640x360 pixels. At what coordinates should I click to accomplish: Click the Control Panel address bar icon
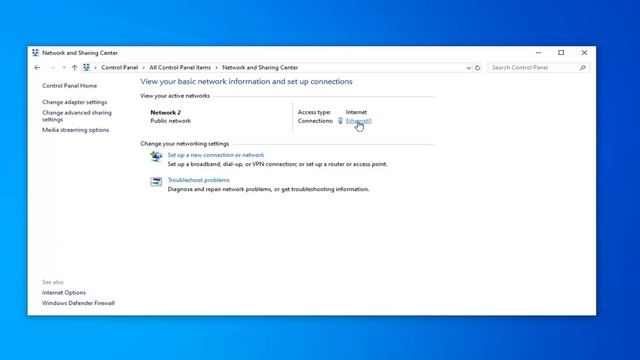coord(86,67)
